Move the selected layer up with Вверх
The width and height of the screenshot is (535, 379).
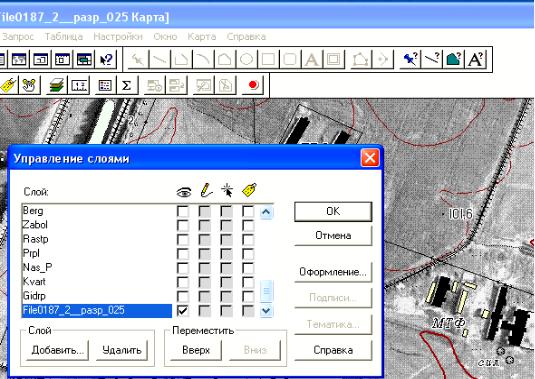[196, 350]
